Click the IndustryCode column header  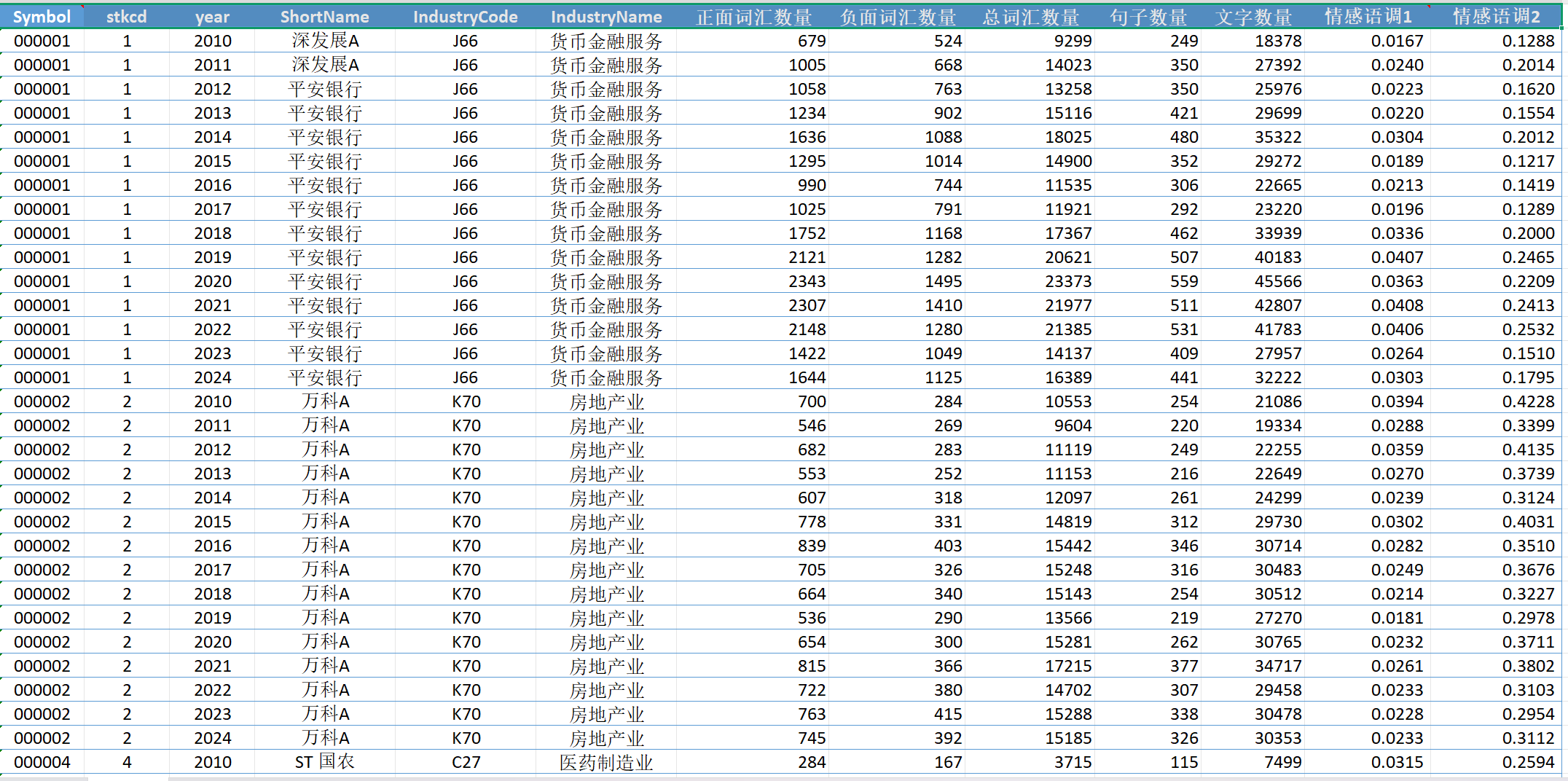[x=466, y=17]
